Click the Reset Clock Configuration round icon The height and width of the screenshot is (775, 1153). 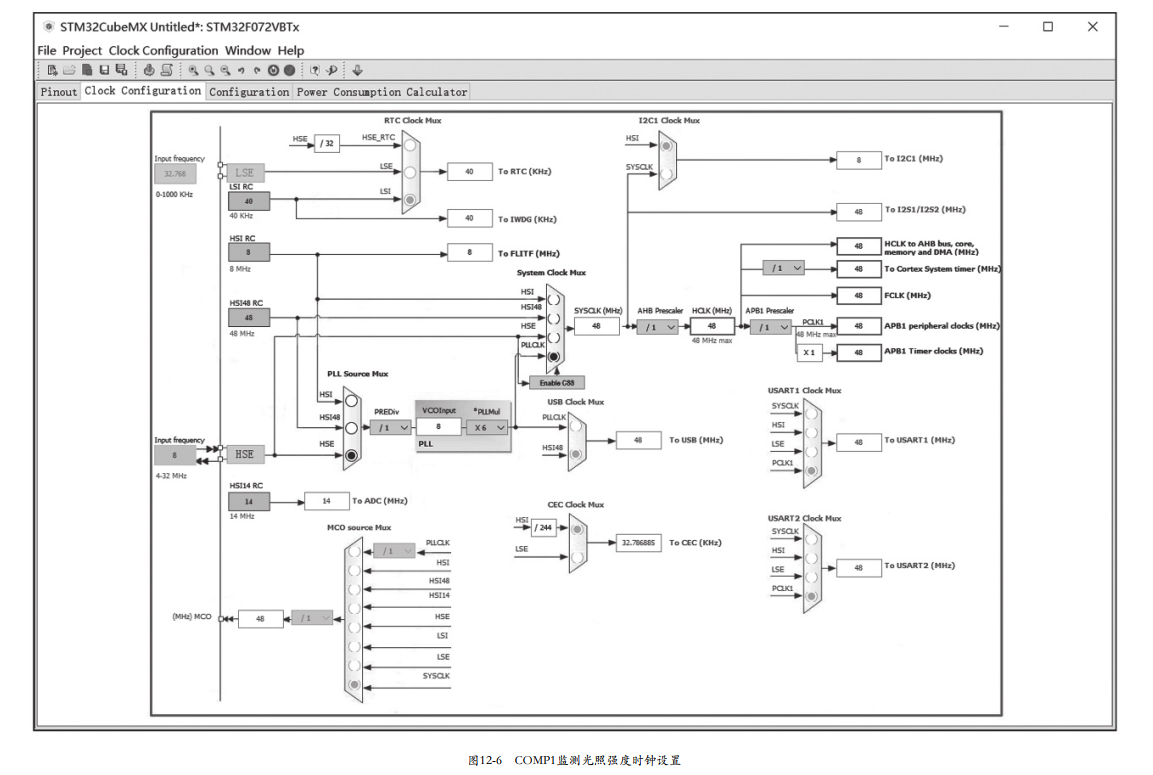pyautogui.click(x=273, y=71)
